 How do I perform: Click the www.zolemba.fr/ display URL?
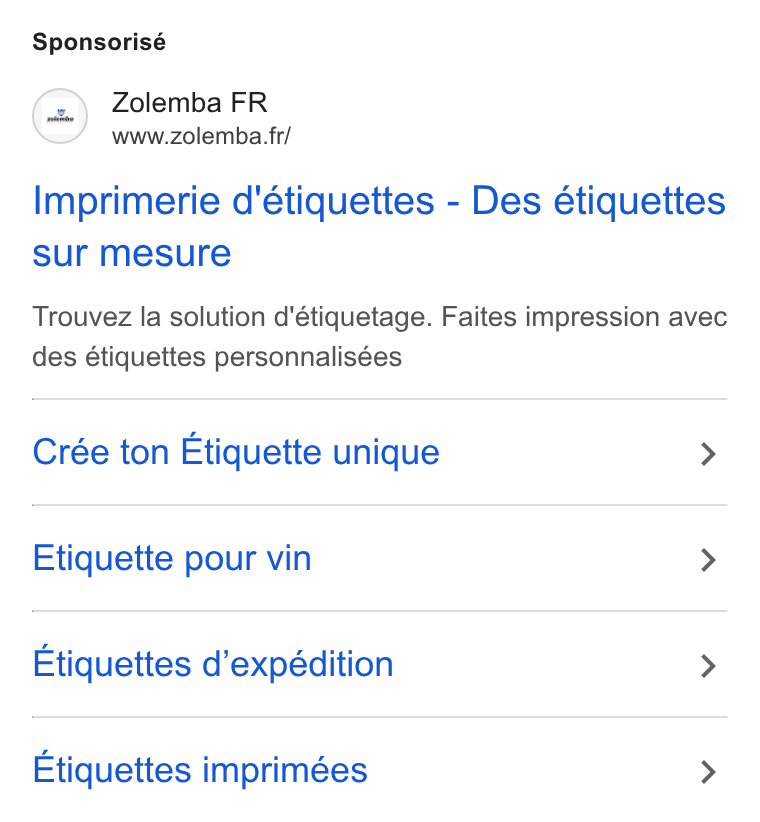coord(201,136)
